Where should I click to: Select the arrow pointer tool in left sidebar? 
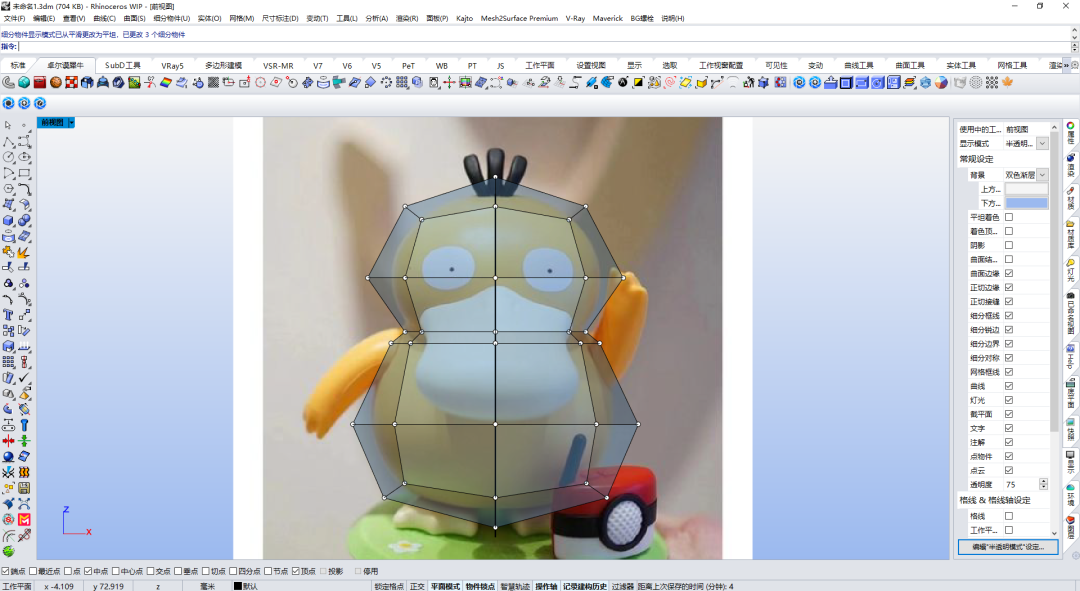(x=8, y=125)
